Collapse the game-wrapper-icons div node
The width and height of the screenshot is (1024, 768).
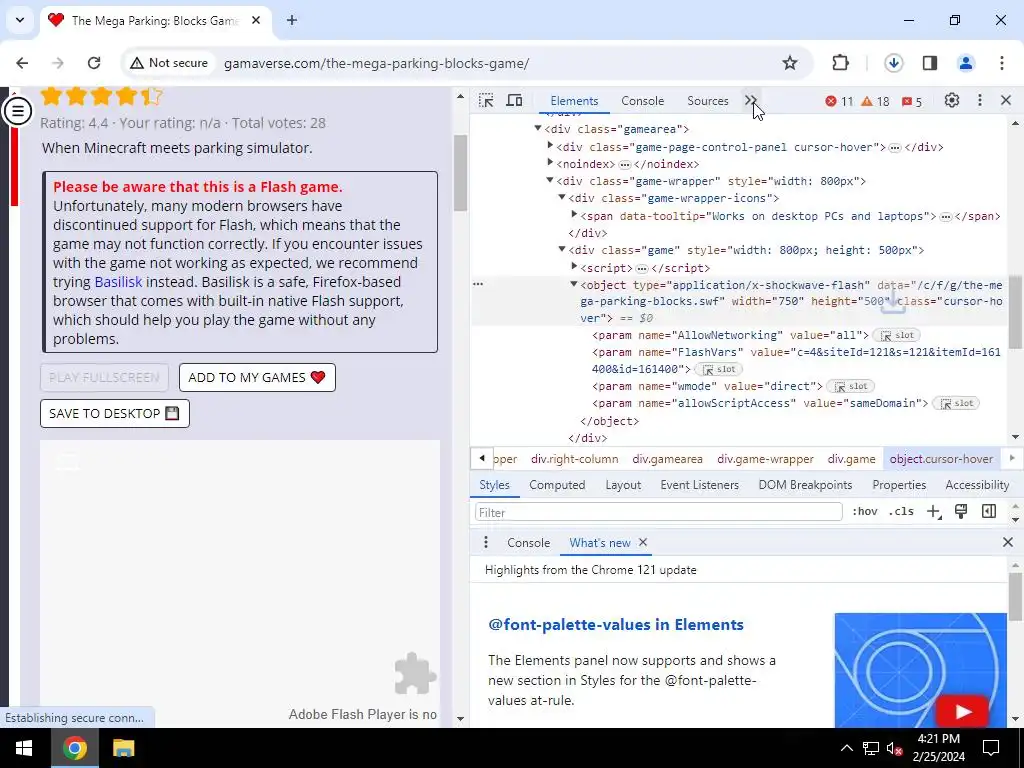tap(562, 197)
